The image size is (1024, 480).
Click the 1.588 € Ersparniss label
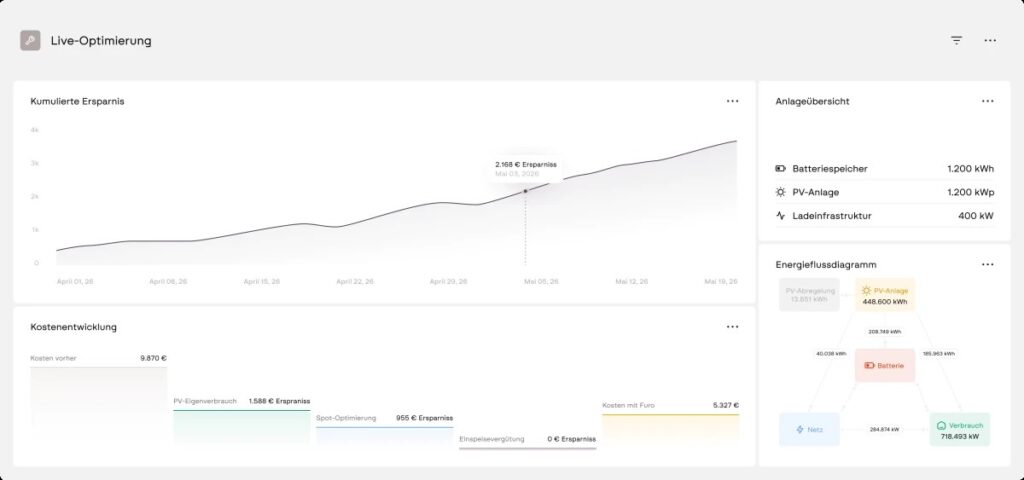coord(280,401)
